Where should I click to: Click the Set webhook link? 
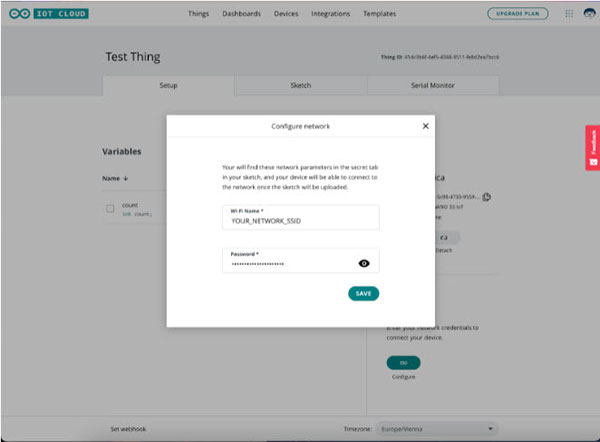click(x=128, y=428)
